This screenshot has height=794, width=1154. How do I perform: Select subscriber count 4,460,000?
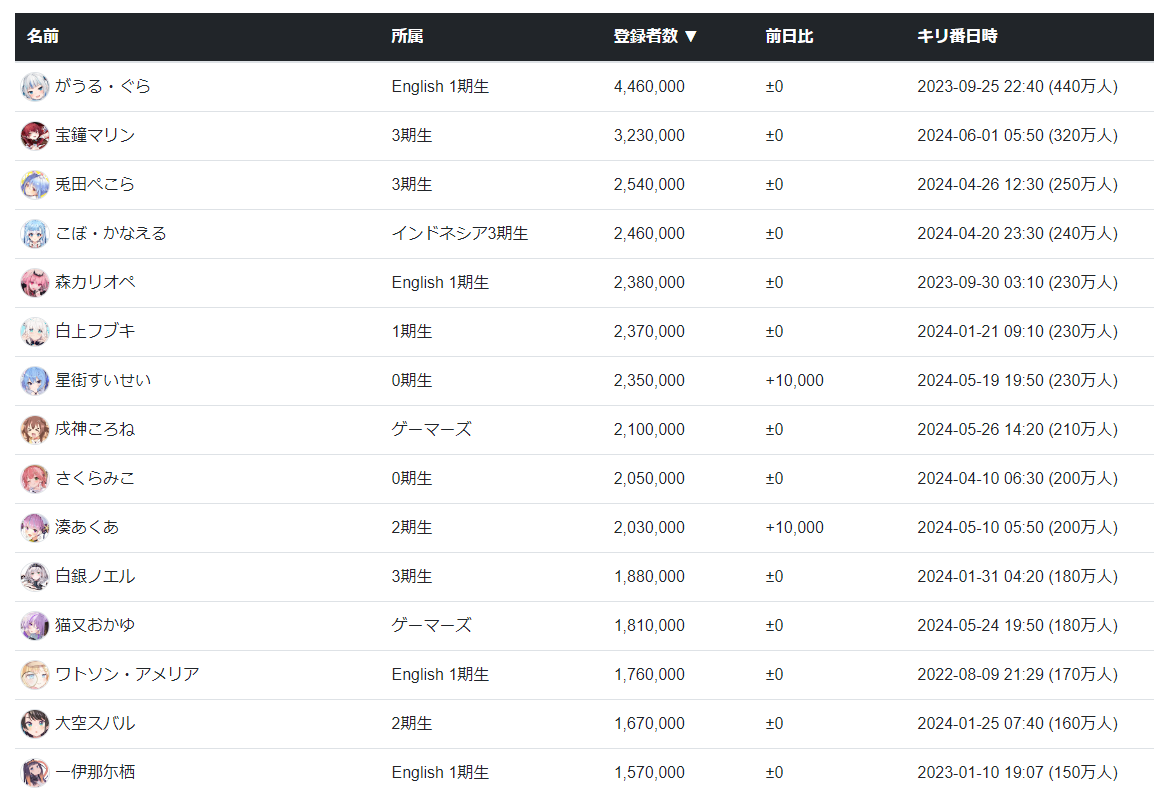coord(649,86)
